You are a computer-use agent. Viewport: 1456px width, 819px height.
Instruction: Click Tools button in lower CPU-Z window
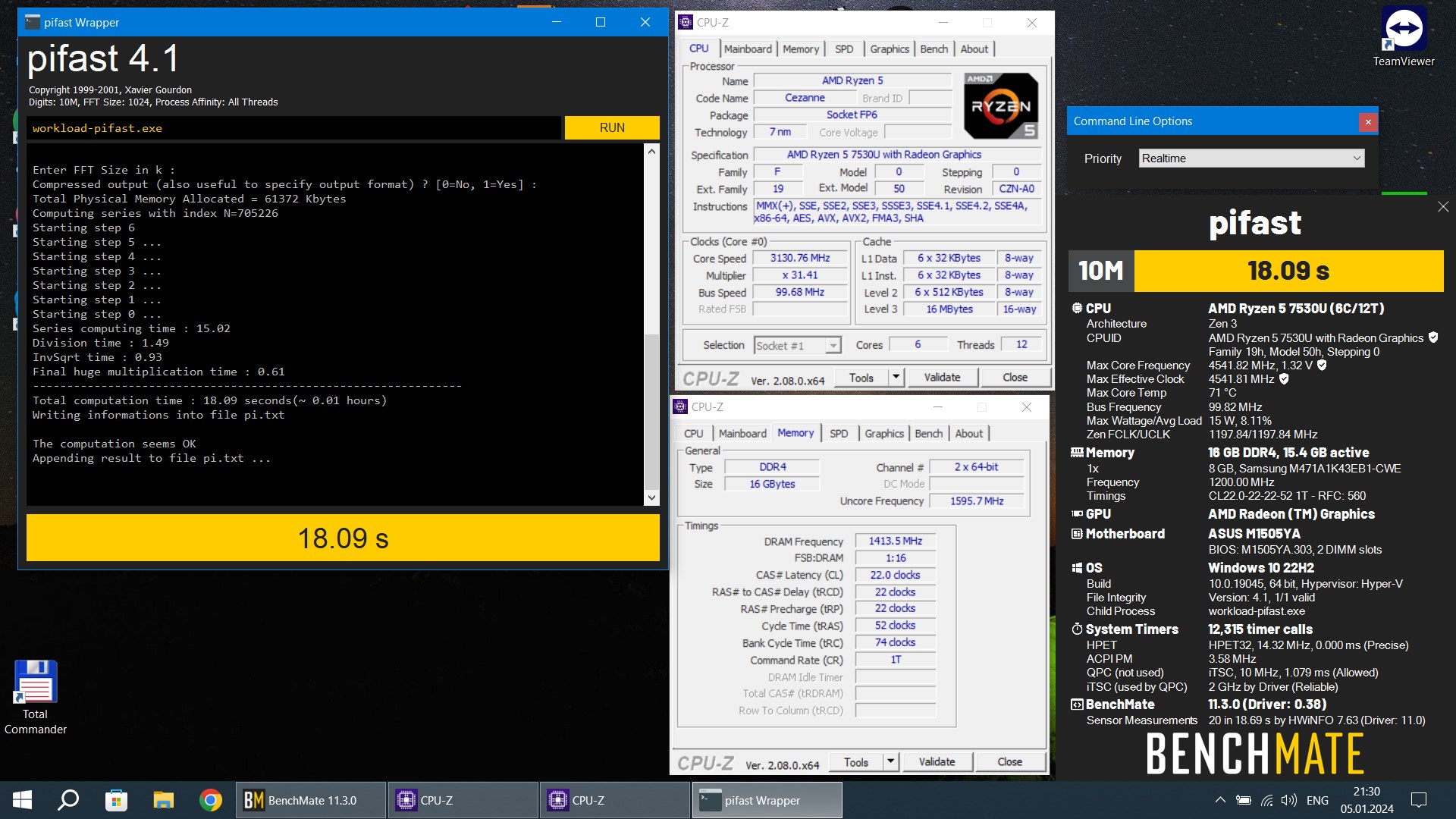[x=856, y=762]
